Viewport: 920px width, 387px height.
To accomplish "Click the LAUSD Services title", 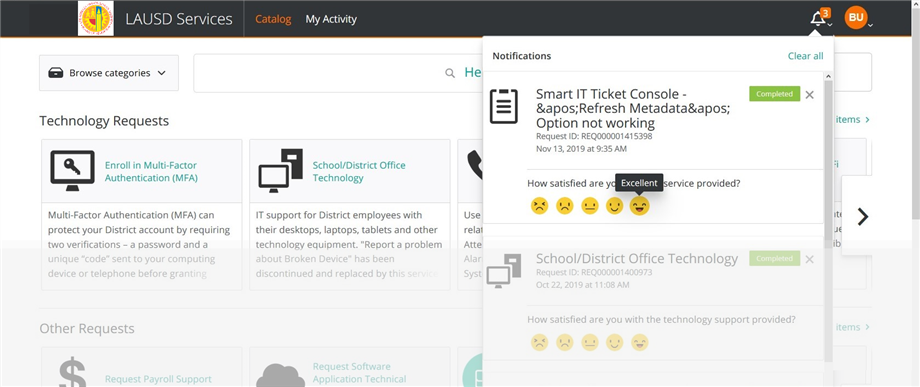I will [179, 19].
